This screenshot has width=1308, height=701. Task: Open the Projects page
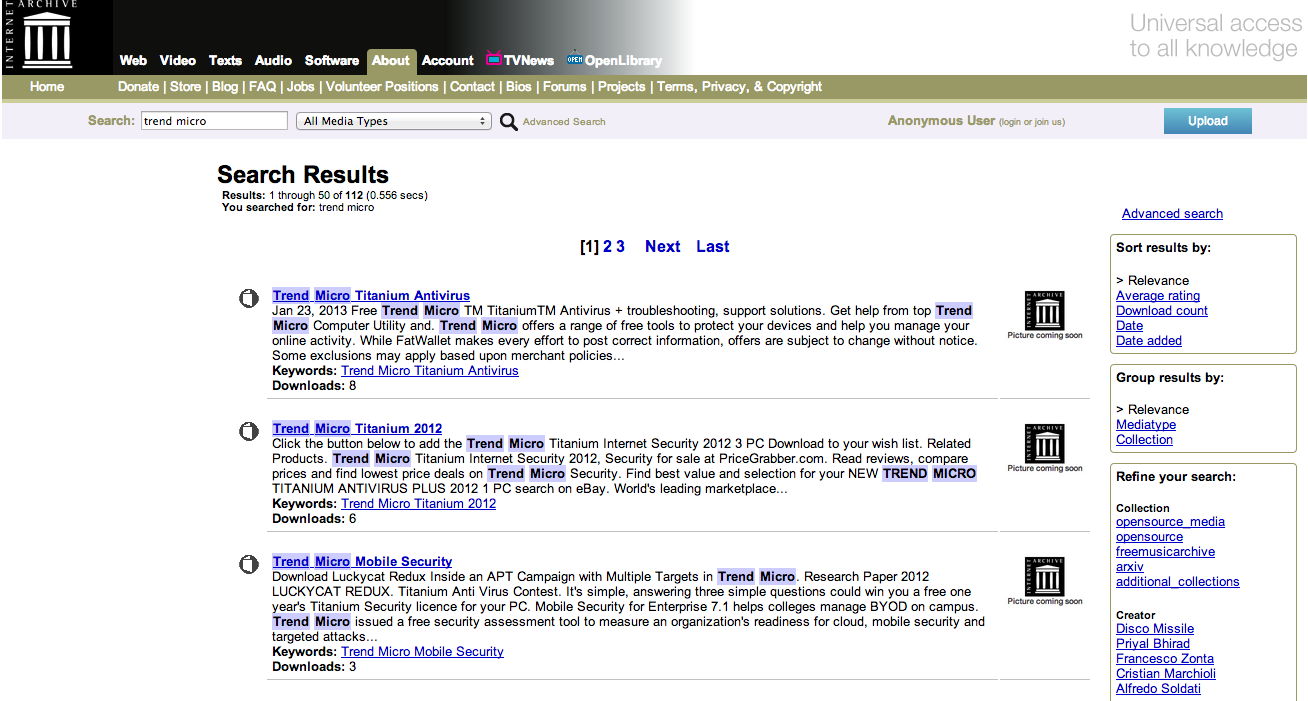pos(622,87)
